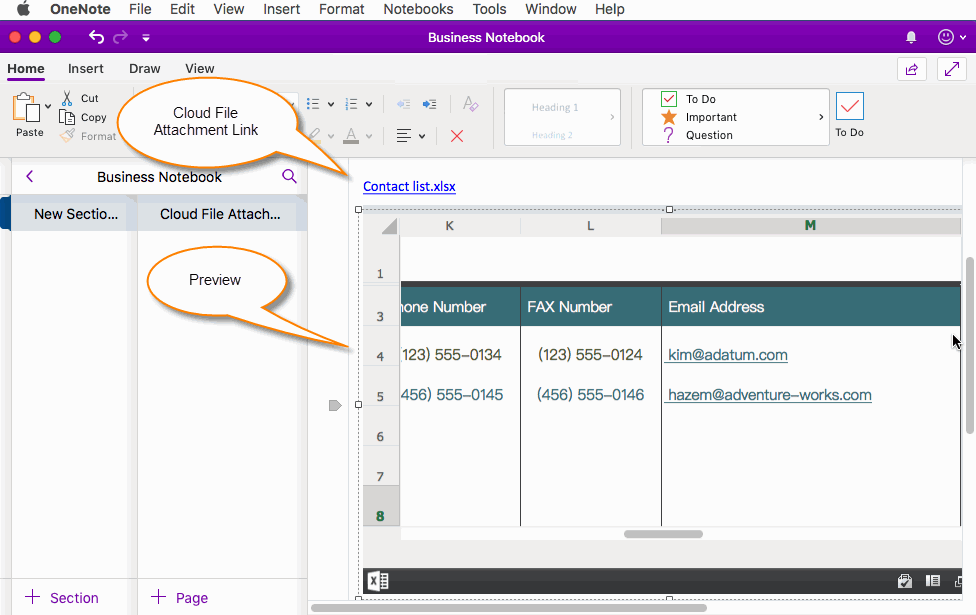Viewport: 976px width, 615px height.
Task: Expand the alignment options dropdown
Action: [422, 136]
